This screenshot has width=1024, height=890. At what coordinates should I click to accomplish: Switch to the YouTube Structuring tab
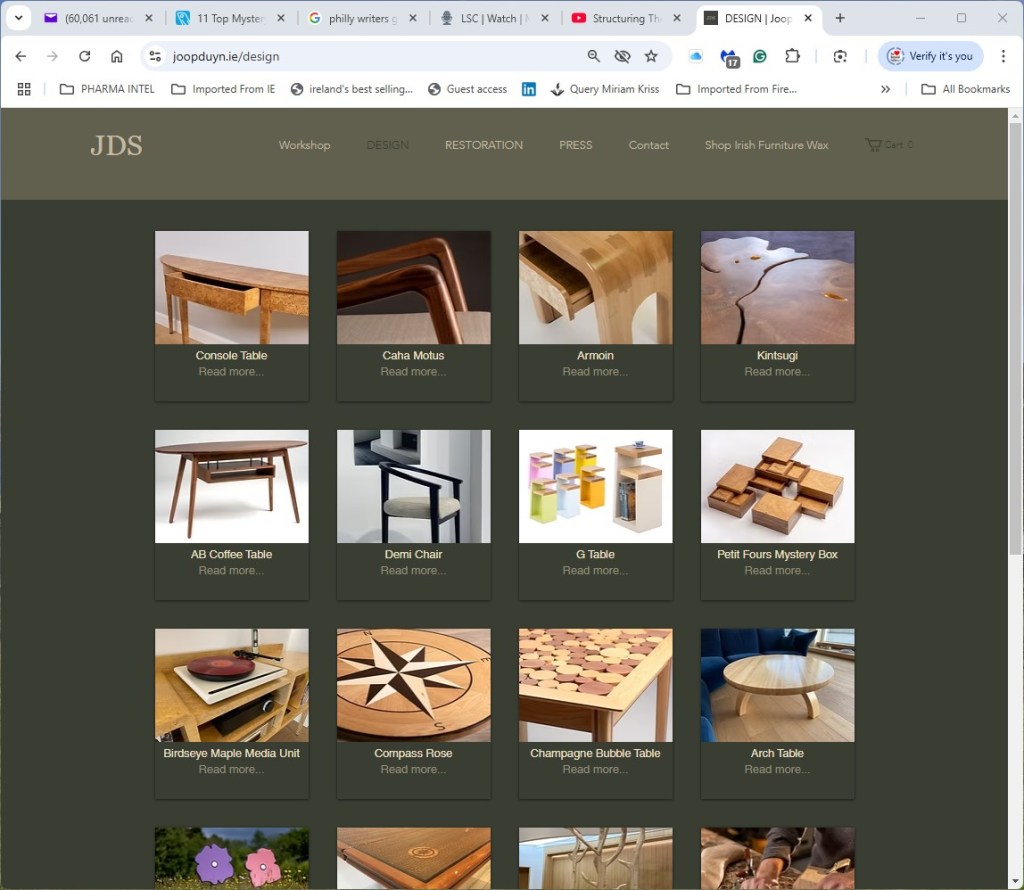click(x=625, y=18)
